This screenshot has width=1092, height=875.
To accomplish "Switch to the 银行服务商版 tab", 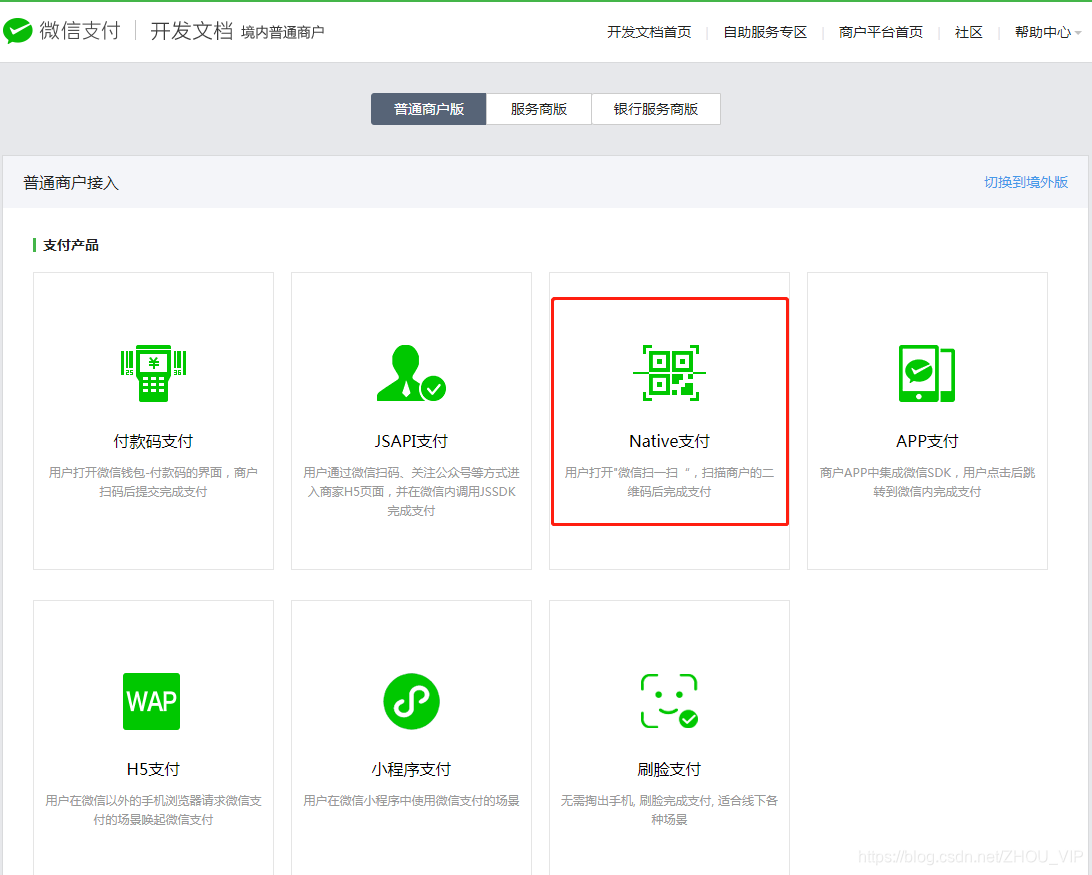I will point(655,109).
